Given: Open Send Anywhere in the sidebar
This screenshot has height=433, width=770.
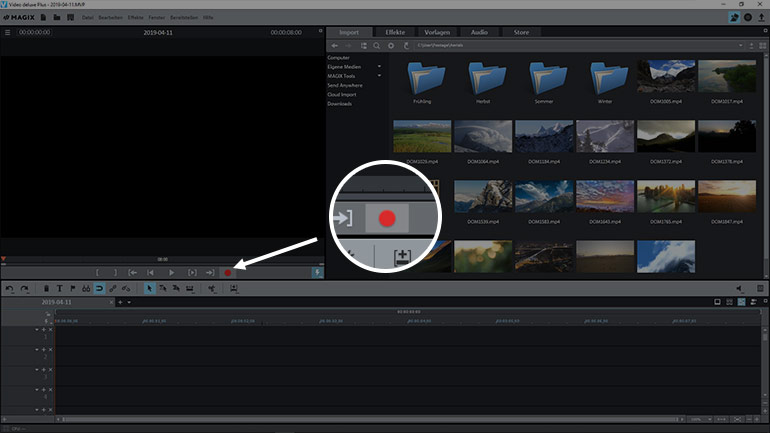Looking at the screenshot, I should [345, 85].
